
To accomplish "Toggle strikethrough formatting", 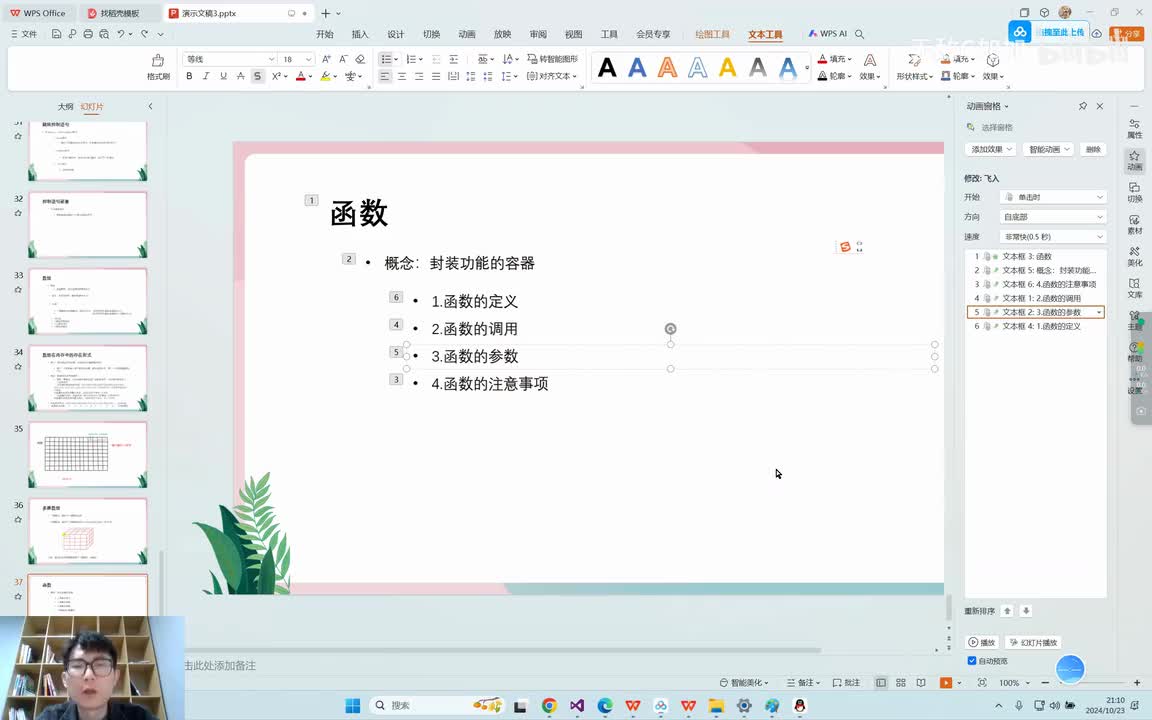I will (x=240, y=76).
